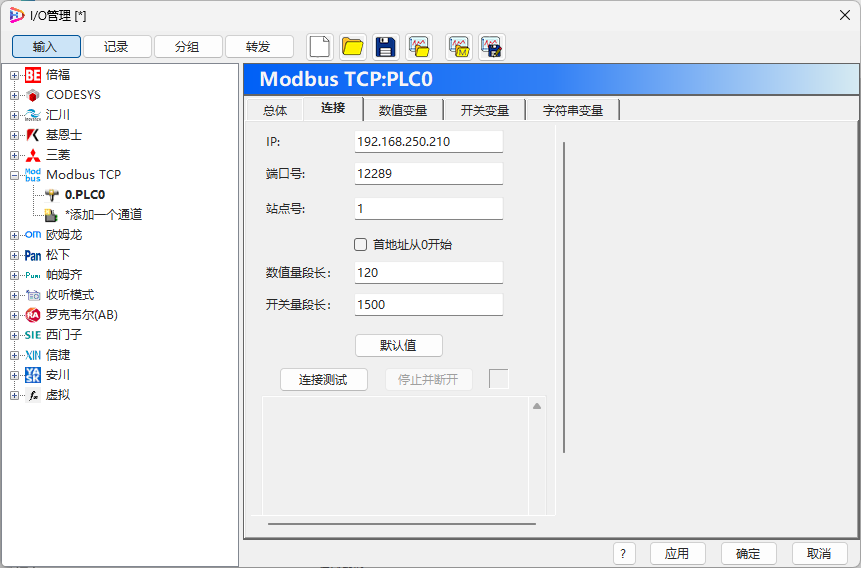Select the 0.PLC0 channel in tree
Viewport: 861px width, 568px height.
pos(85,195)
